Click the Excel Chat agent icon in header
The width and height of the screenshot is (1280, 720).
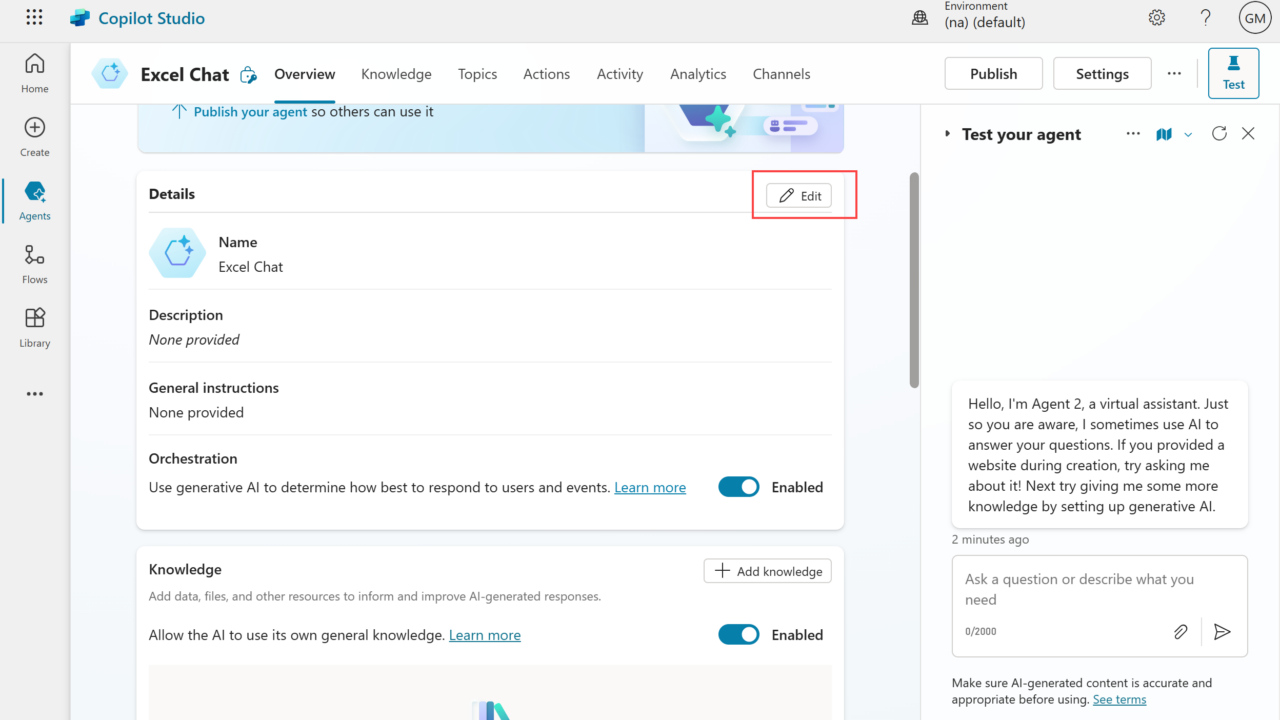tap(109, 74)
